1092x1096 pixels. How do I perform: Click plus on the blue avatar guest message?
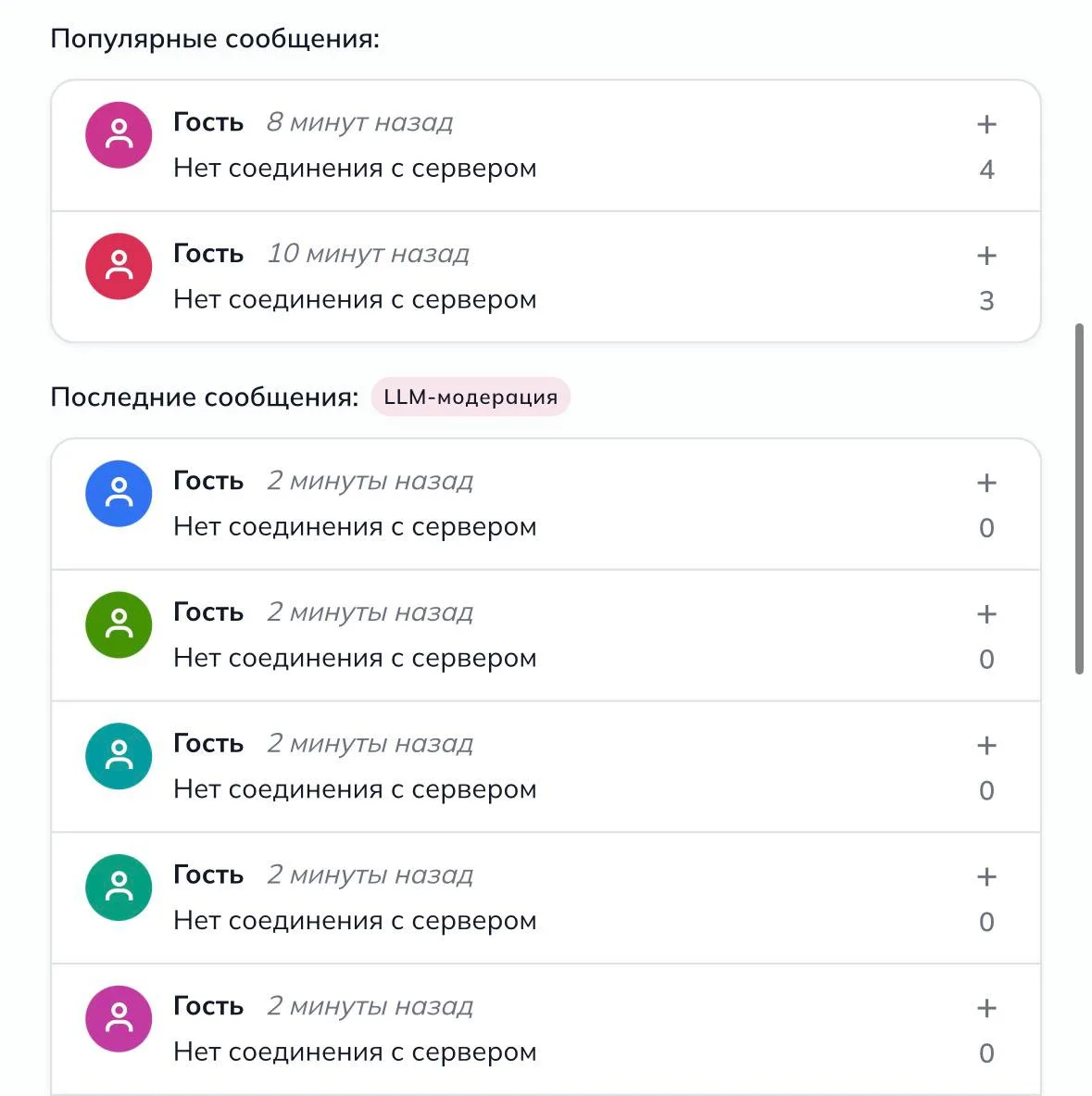click(x=985, y=483)
